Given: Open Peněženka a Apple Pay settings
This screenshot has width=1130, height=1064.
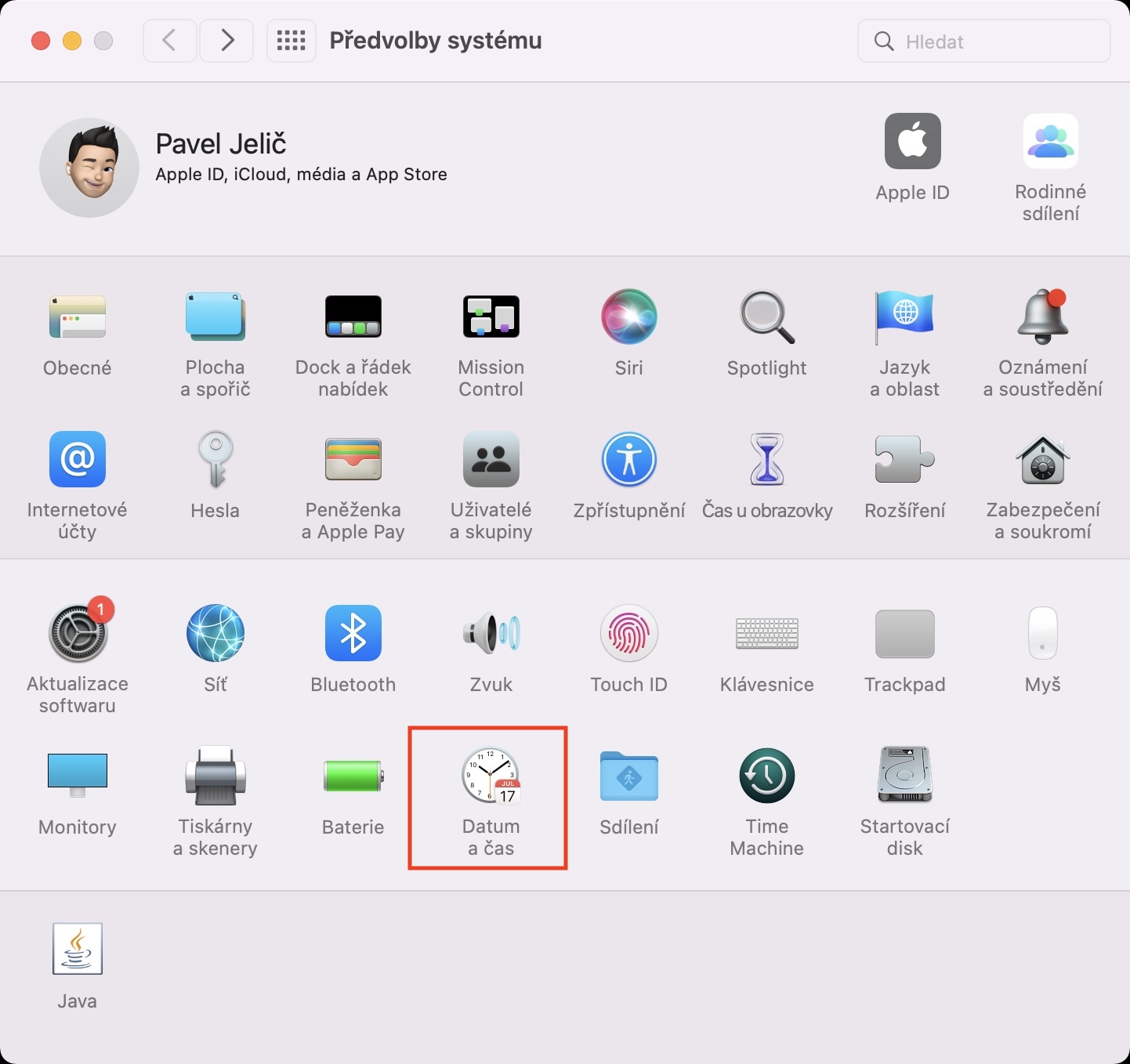Looking at the screenshot, I should (x=353, y=459).
